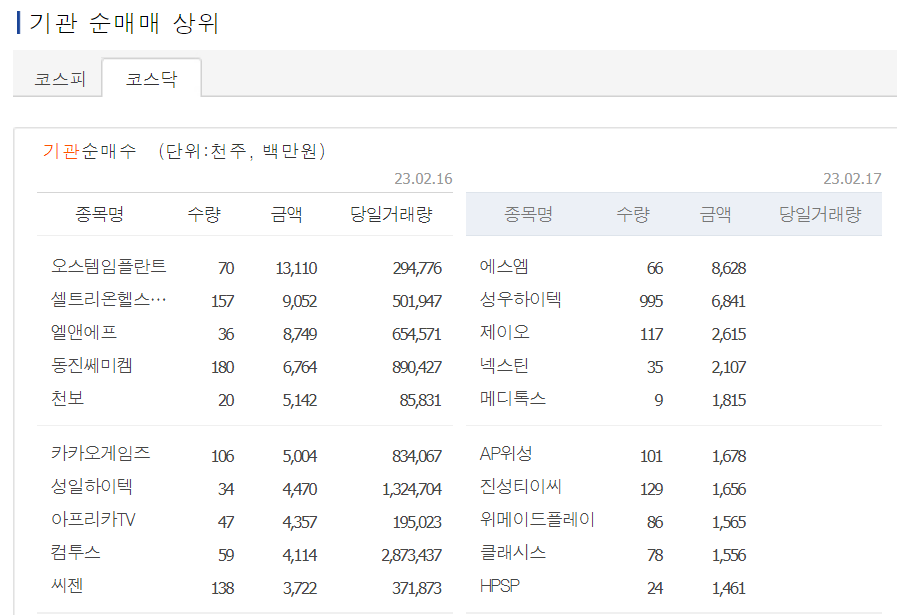
Task: Click the 제이오 stock name
Action: point(505,333)
